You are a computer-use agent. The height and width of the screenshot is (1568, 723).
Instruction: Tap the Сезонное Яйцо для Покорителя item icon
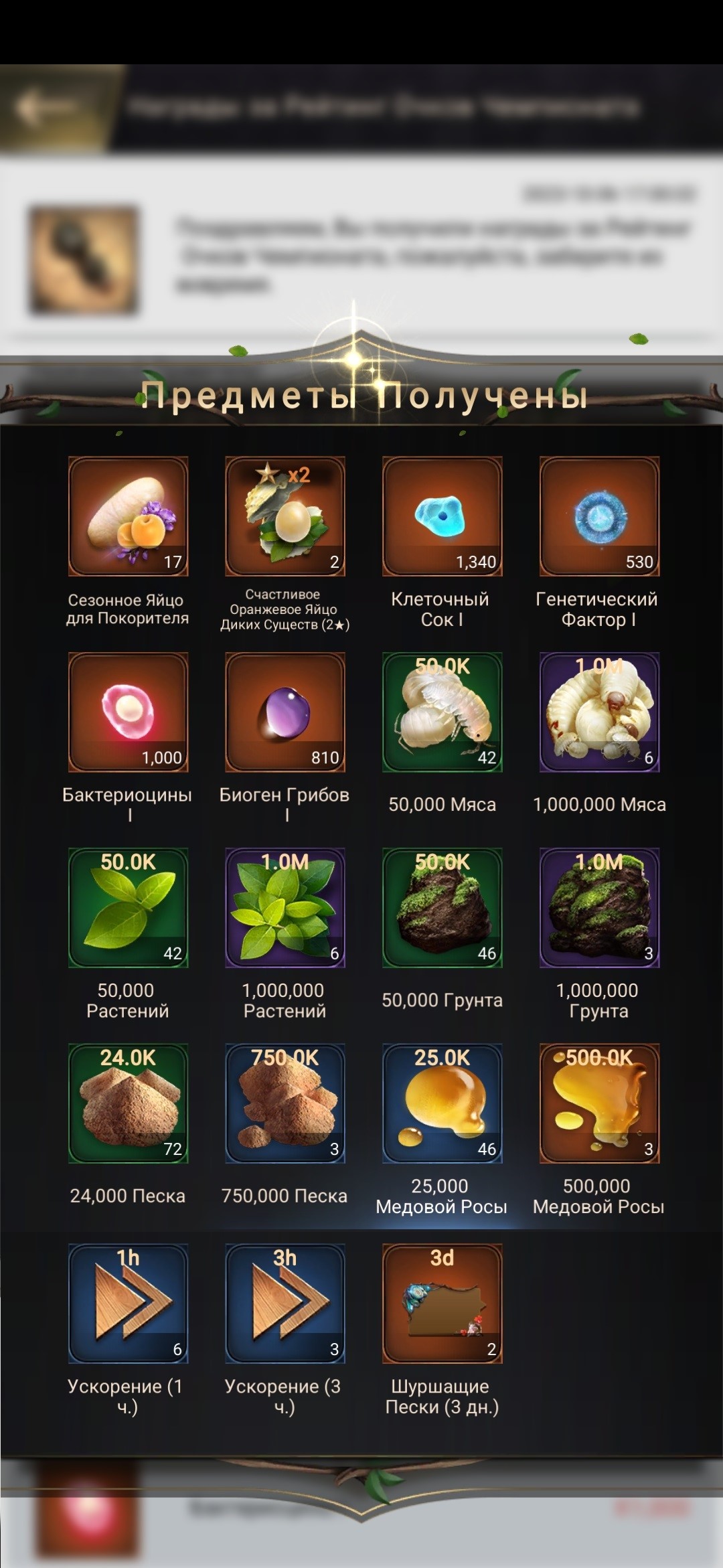pos(128,516)
